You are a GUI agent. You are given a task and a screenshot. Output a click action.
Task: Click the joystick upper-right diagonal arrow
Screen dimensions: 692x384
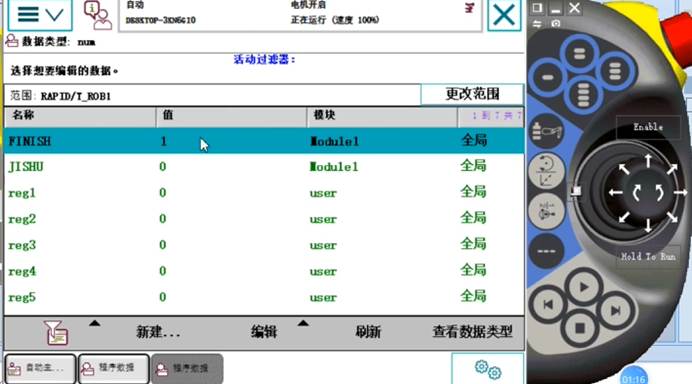[672, 169]
